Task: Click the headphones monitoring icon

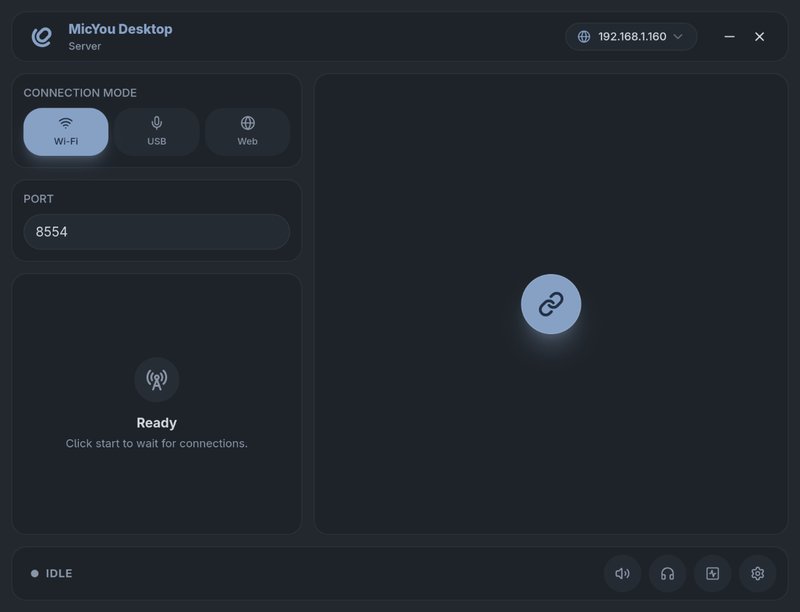Action: point(667,574)
